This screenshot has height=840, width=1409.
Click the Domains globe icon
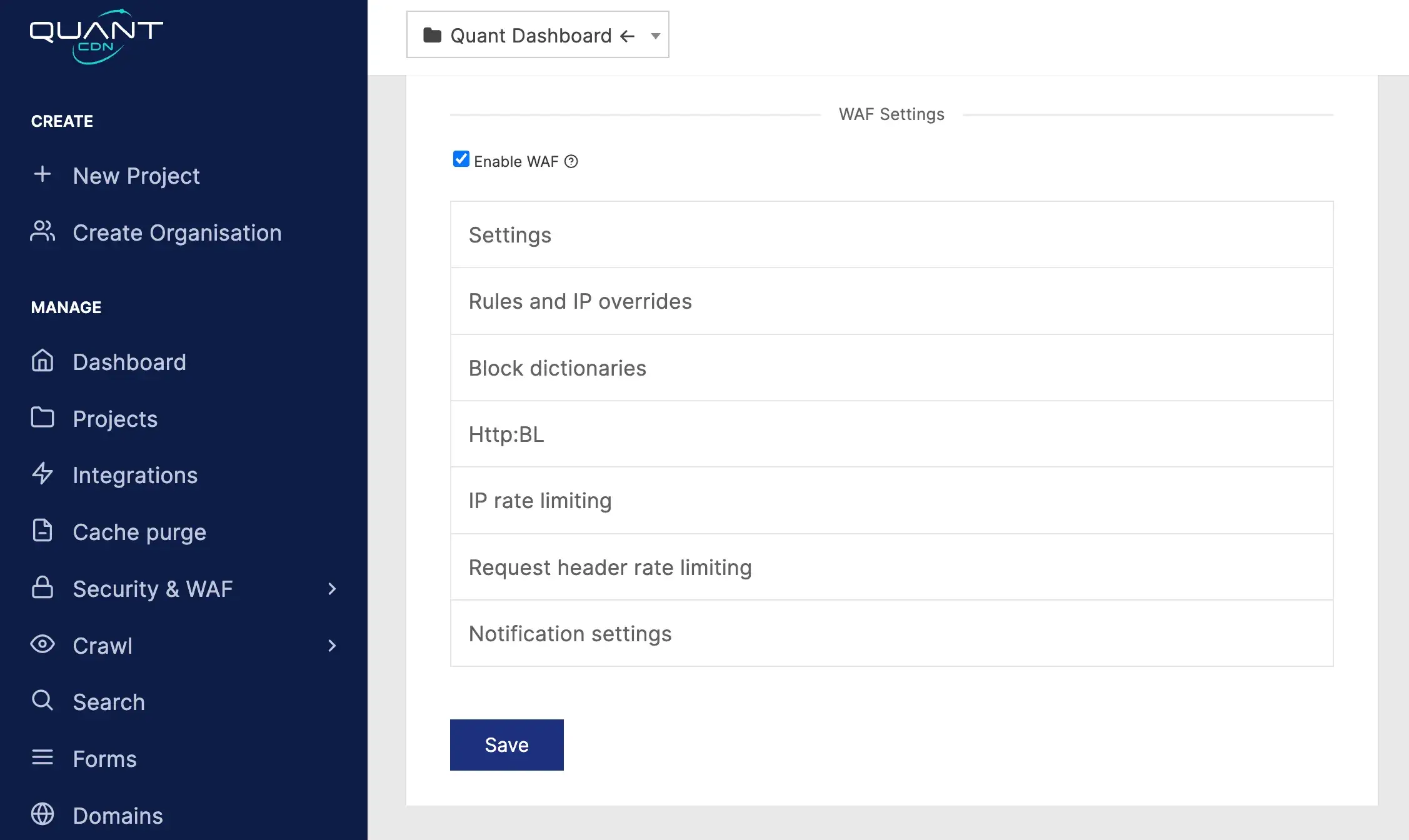pos(42,814)
